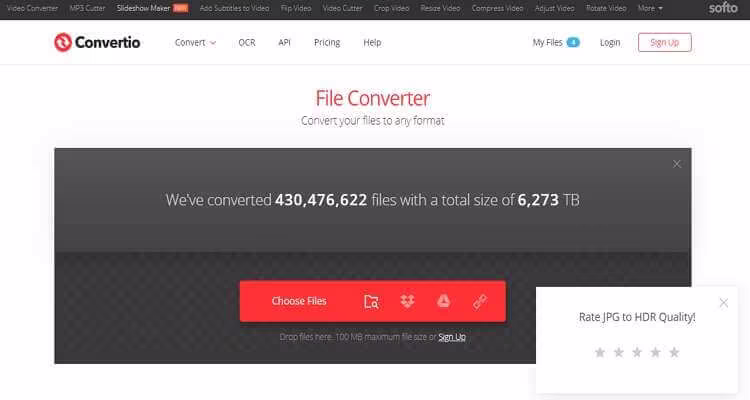Click the Convertio logo icon
The height and width of the screenshot is (400, 750).
[63, 42]
